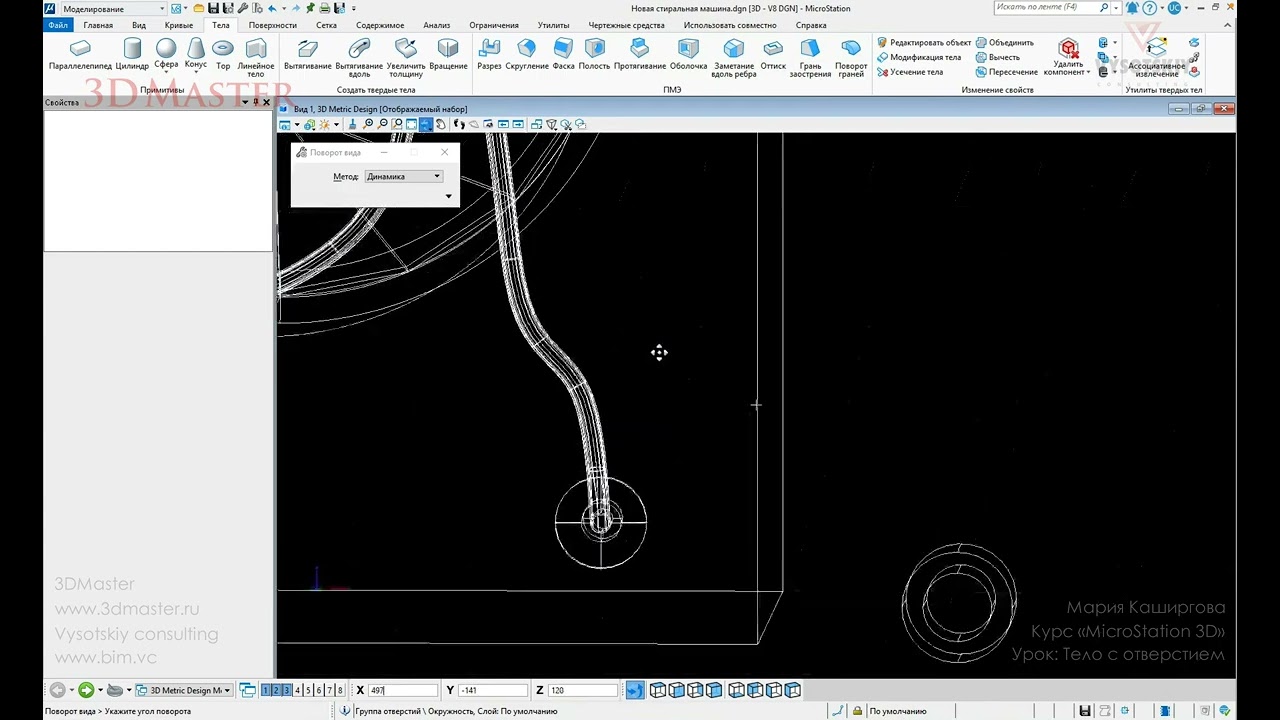Activate the Оболочка tool
Image resolution: width=1280 pixels, height=720 pixels.
(x=688, y=54)
